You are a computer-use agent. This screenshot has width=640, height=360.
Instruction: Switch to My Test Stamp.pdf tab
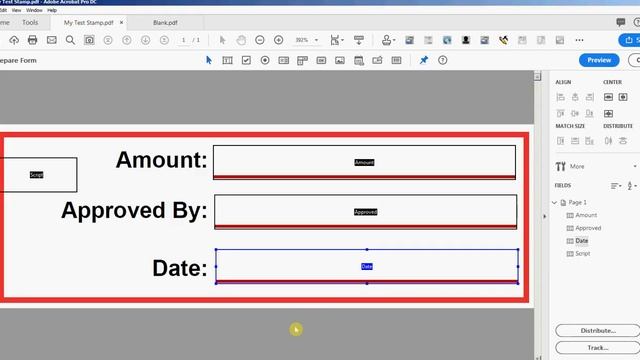click(88, 23)
